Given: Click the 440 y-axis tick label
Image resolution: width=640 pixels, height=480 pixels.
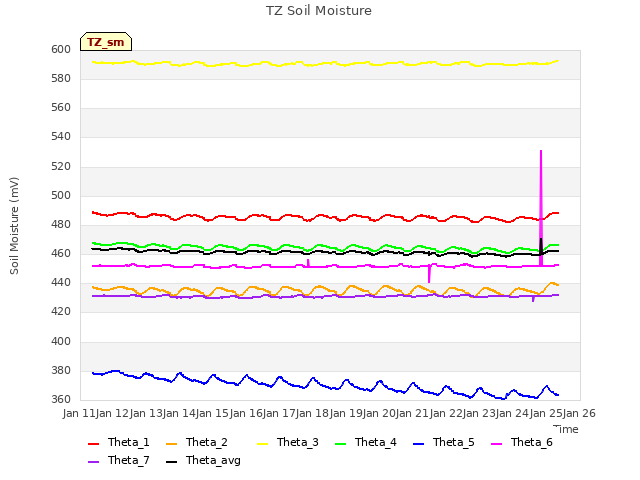Looking at the screenshot, I should pos(61,282).
